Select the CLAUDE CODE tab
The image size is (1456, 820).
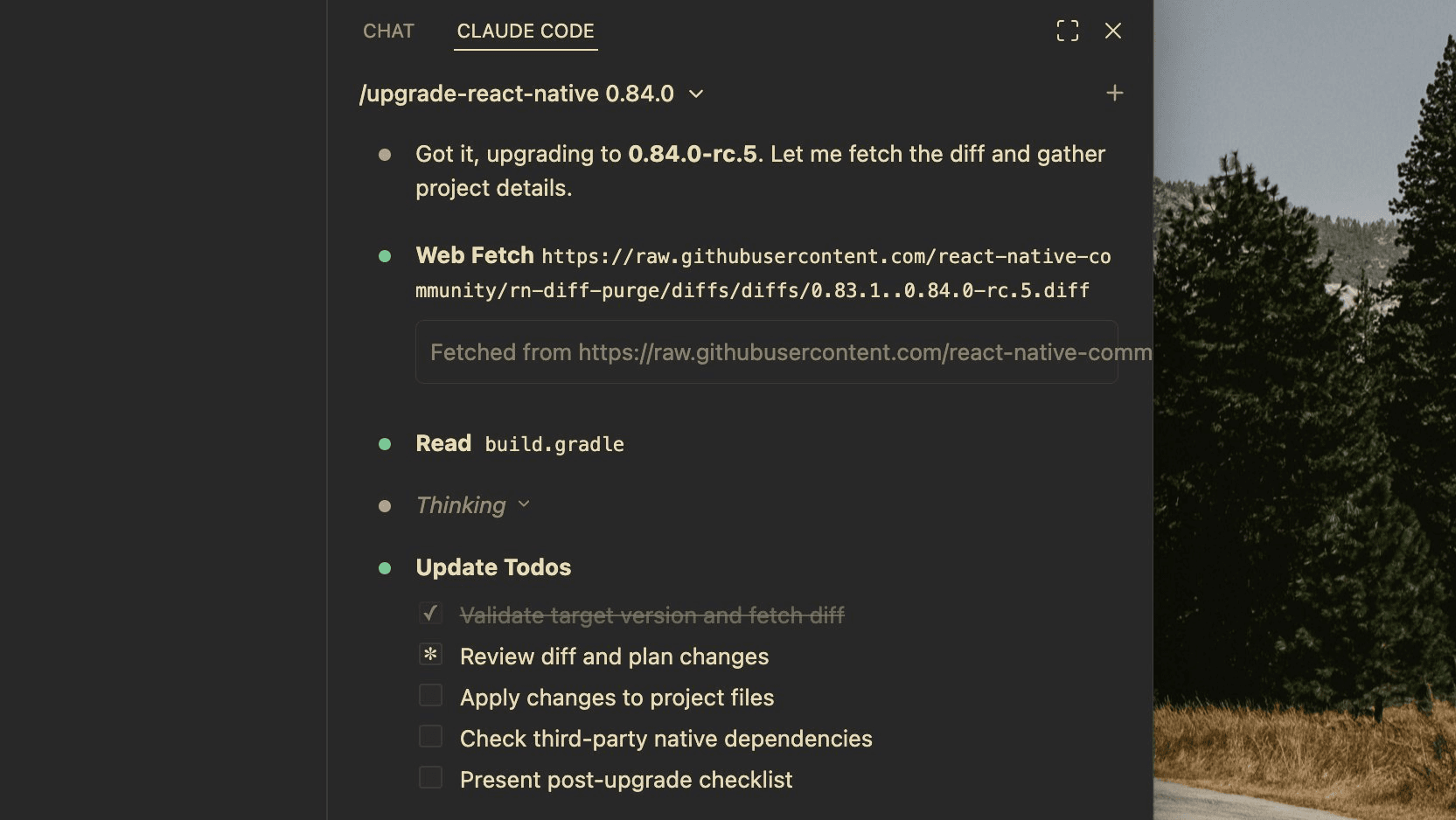[x=526, y=31]
